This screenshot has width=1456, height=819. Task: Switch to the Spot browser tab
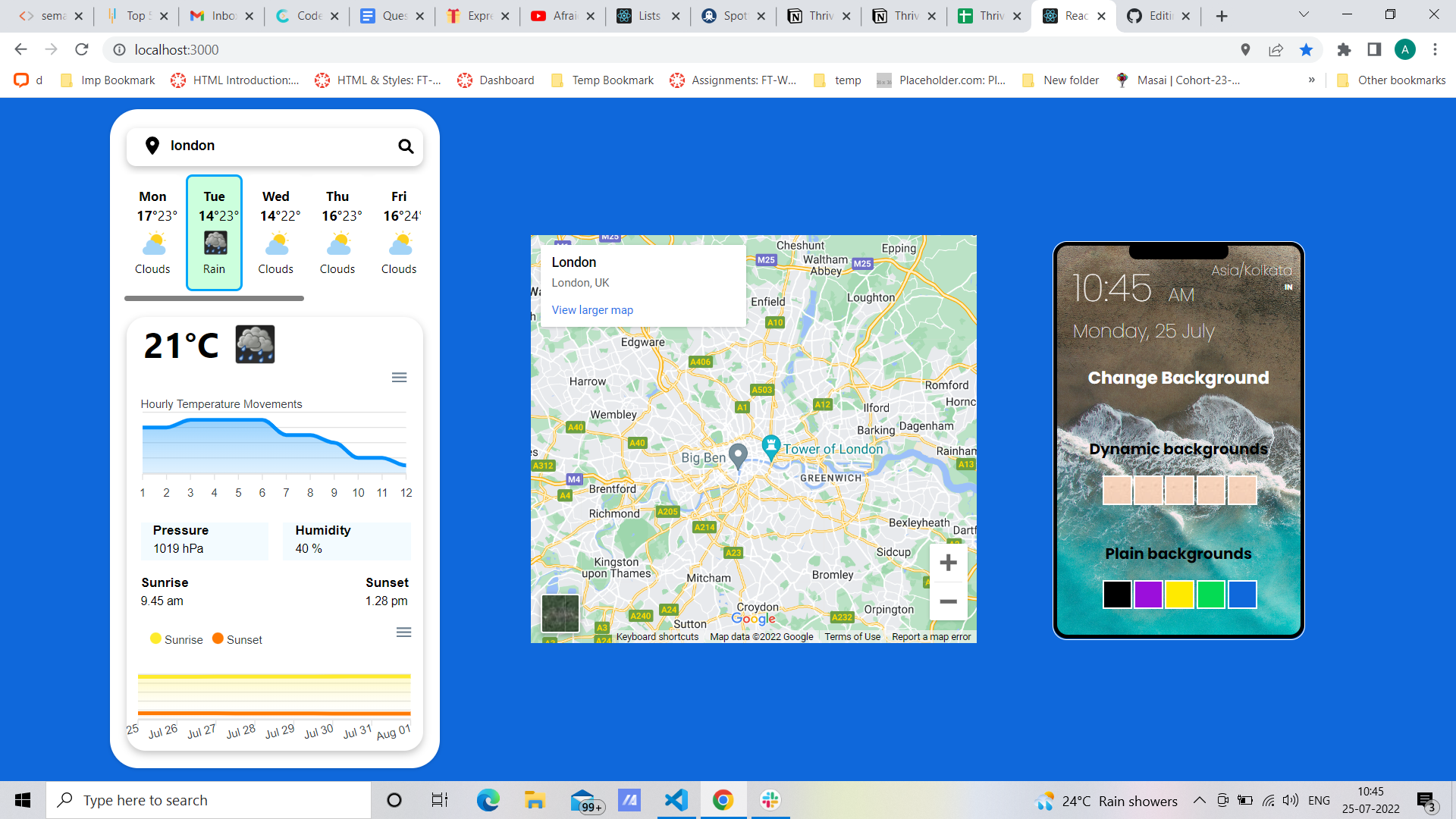click(733, 16)
